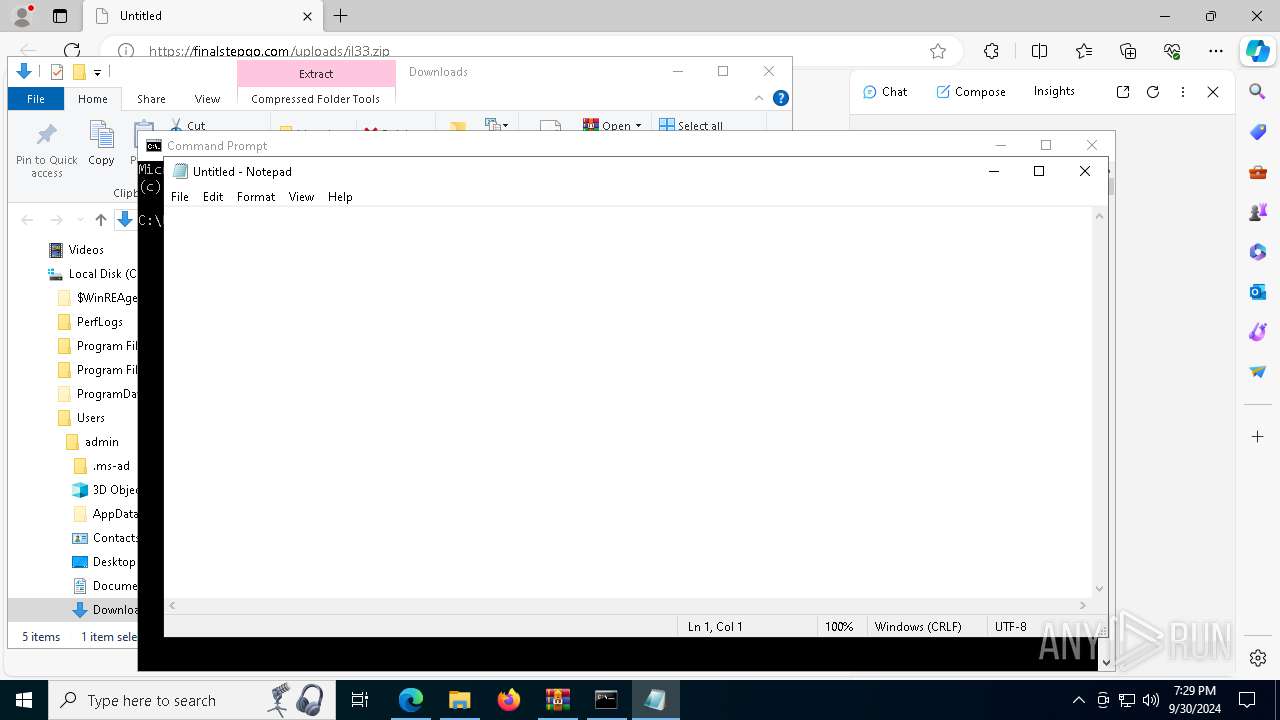Open Copilot pane more options menu
Image resolution: width=1280 pixels, height=720 pixels.
click(1183, 91)
